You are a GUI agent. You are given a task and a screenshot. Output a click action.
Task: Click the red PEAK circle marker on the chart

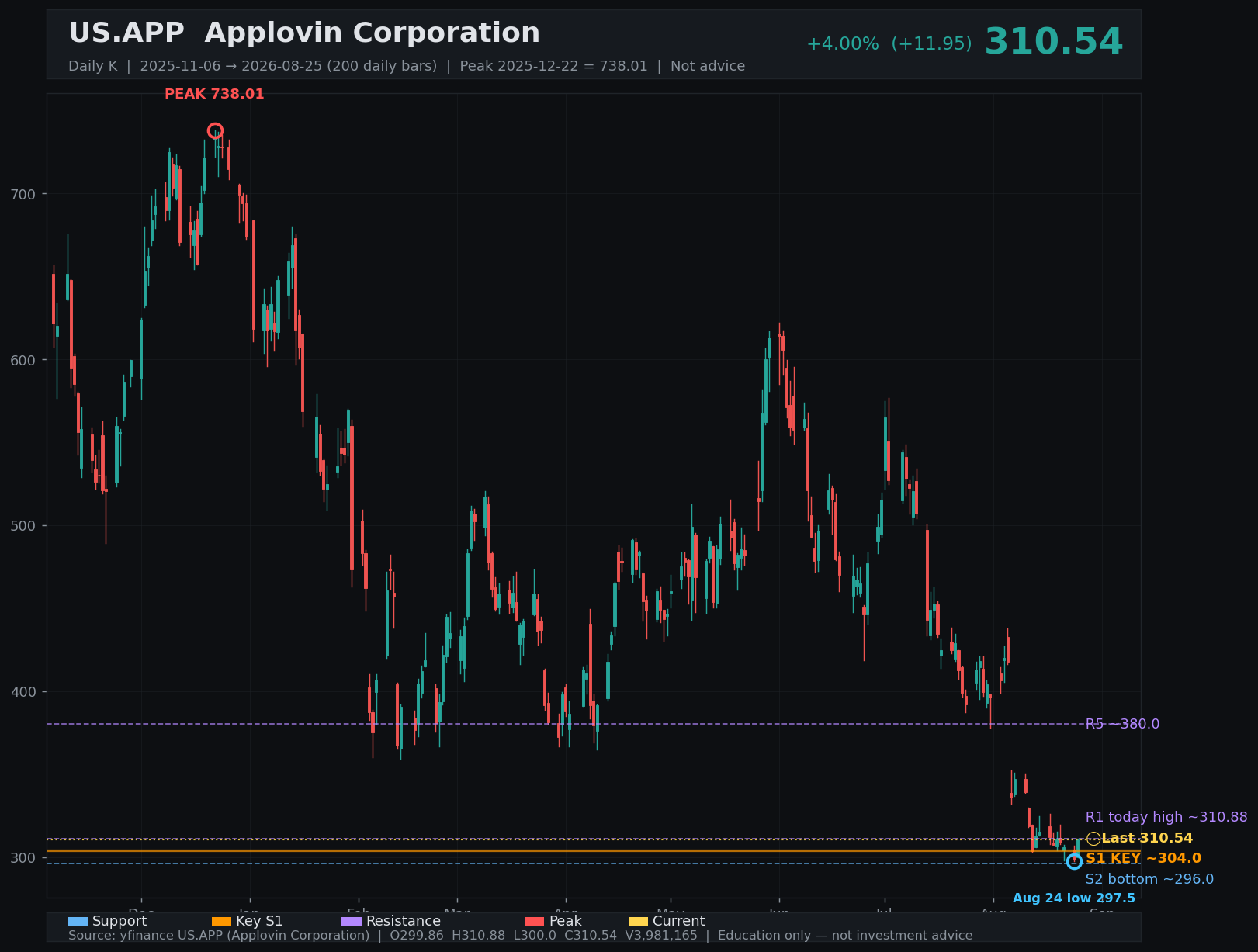pyautogui.click(x=216, y=130)
